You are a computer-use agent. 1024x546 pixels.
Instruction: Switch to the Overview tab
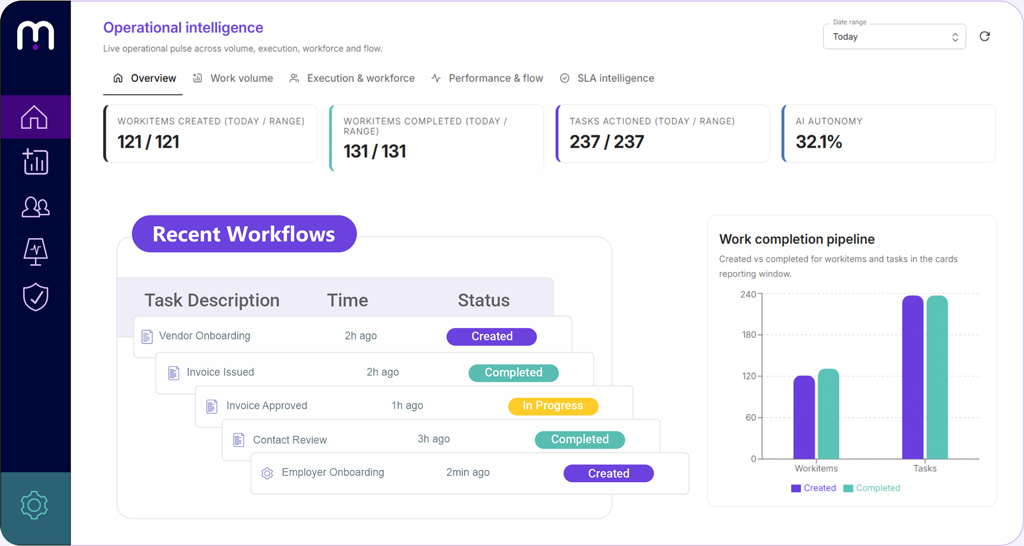click(x=144, y=78)
